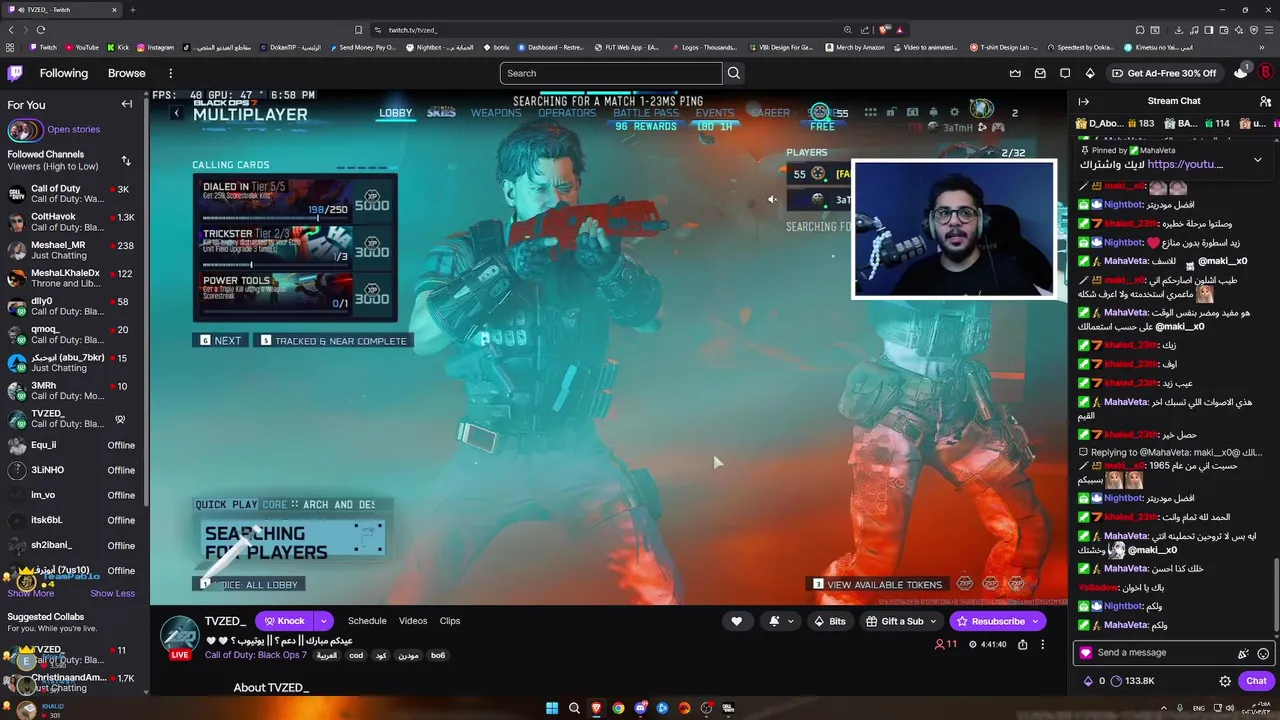Open chat community users list
This screenshot has height=720, width=1280.
[x=1265, y=101]
